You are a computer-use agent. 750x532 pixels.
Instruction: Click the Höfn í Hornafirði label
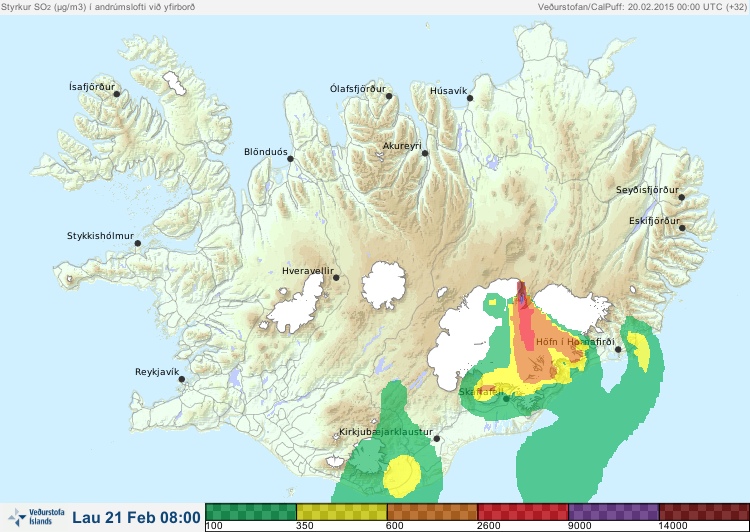575,342
